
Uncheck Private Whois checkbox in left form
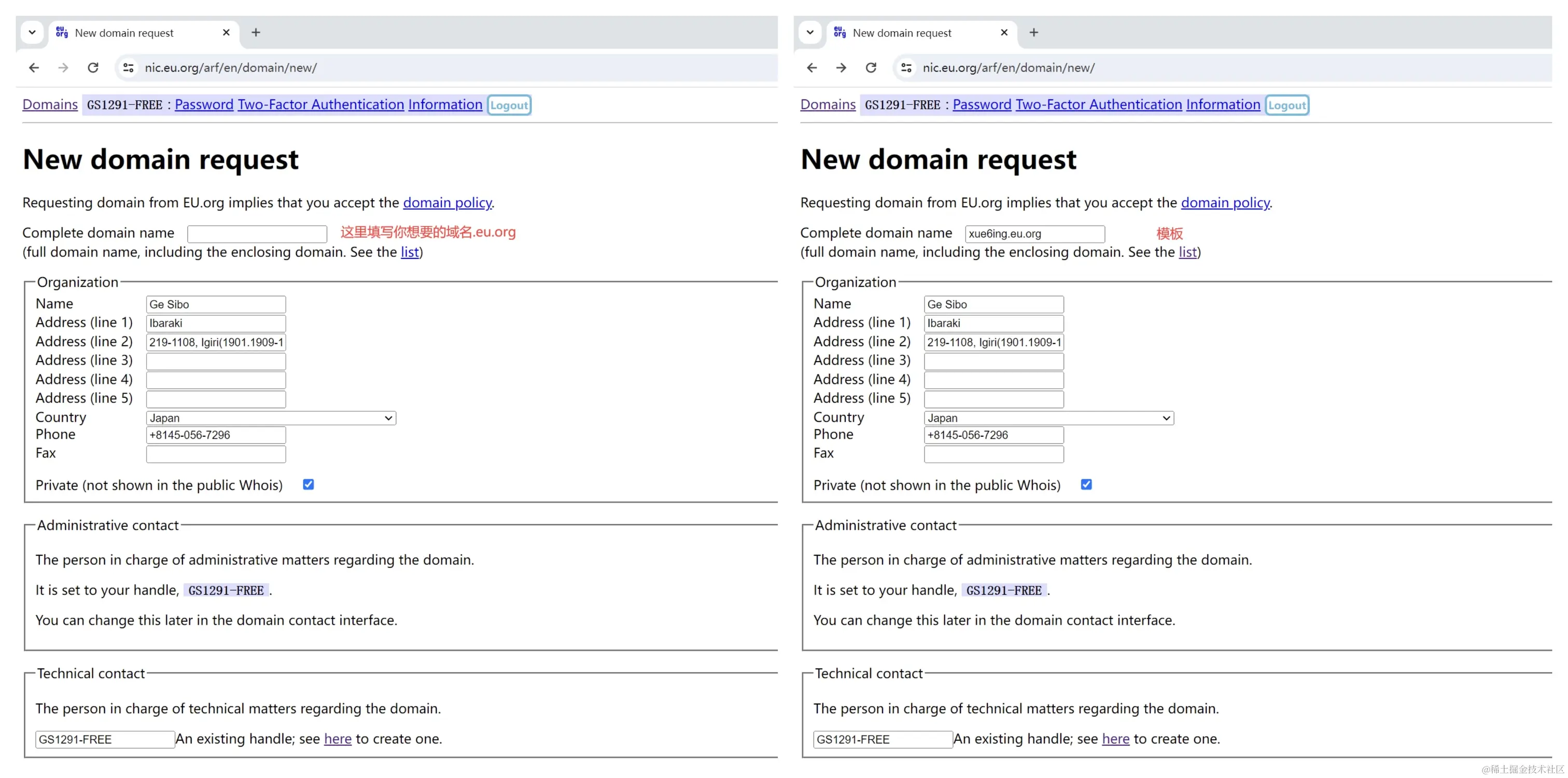tap(309, 484)
